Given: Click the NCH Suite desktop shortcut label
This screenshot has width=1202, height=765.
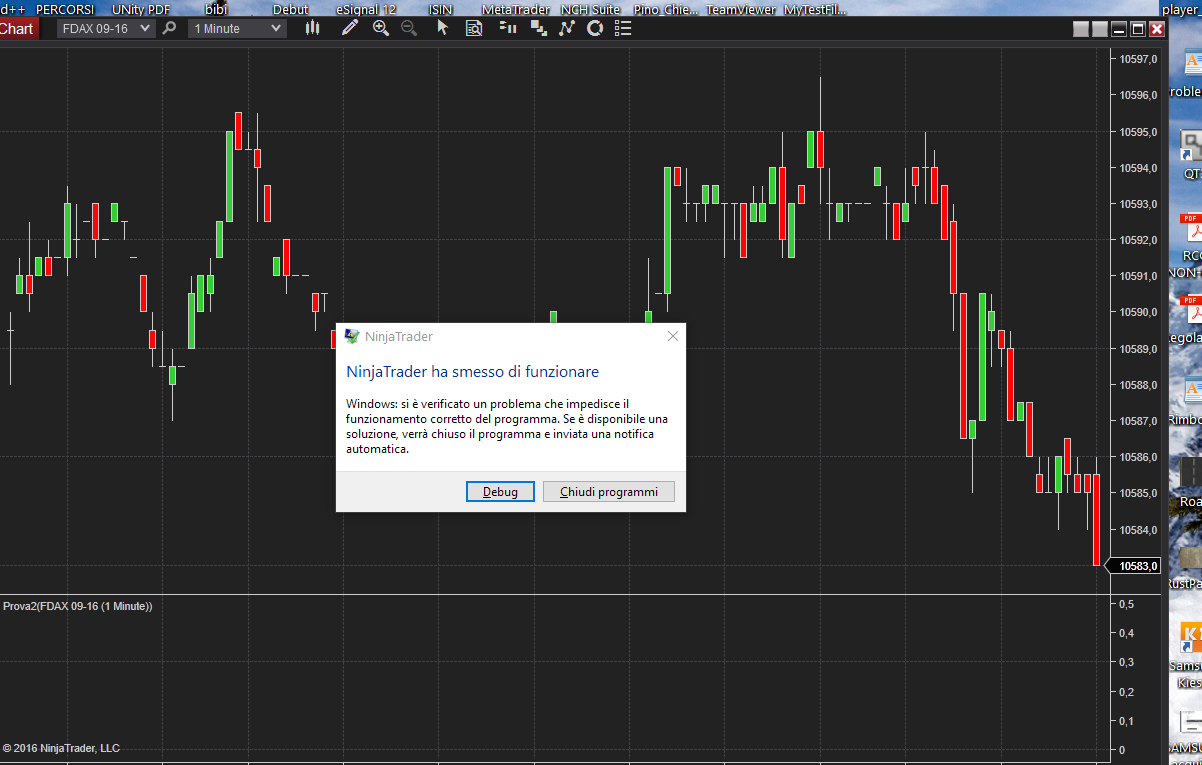Looking at the screenshot, I should pos(590,9).
